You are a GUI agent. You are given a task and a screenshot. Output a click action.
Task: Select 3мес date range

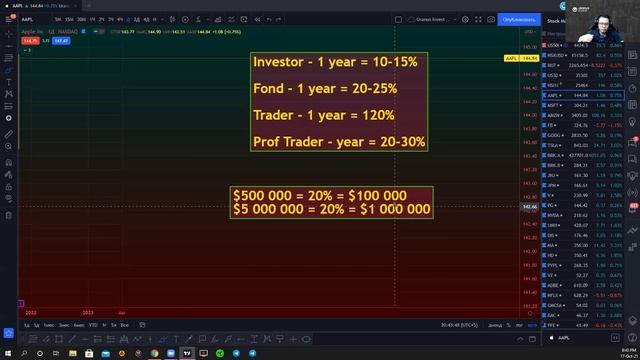click(x=64, y=325)
